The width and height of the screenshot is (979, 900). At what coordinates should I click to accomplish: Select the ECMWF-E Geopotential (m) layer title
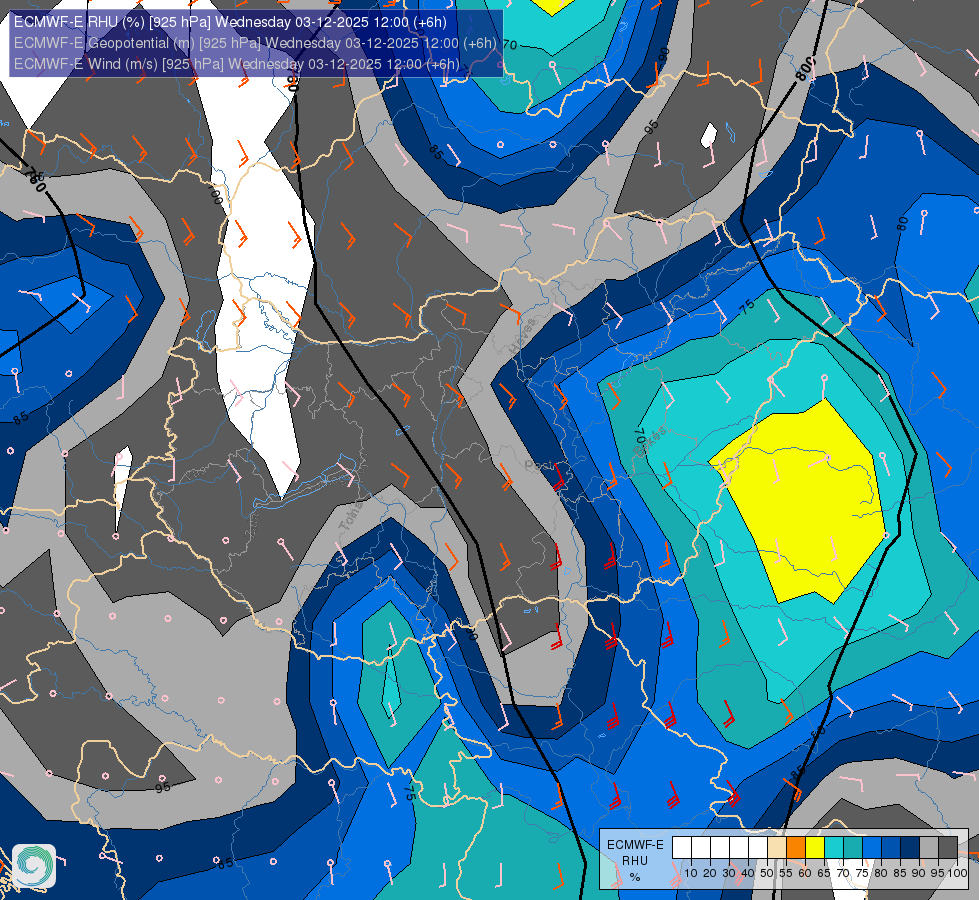(255, 43)
